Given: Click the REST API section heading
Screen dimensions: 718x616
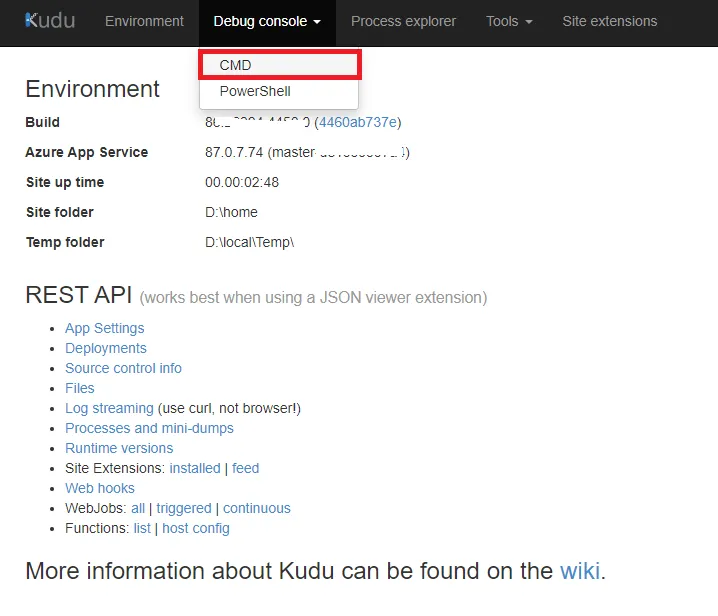Looking at the screenshot, I should (x=79, y=294).
